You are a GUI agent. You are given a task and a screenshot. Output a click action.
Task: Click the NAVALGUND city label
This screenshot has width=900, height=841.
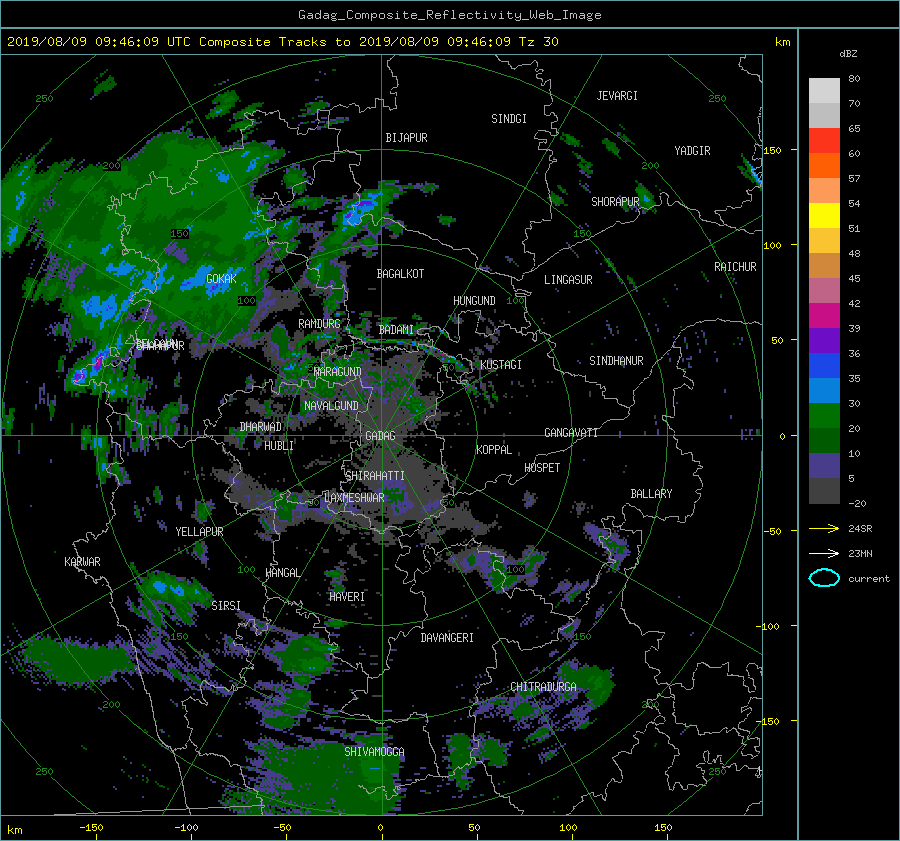tap(331, 406)
